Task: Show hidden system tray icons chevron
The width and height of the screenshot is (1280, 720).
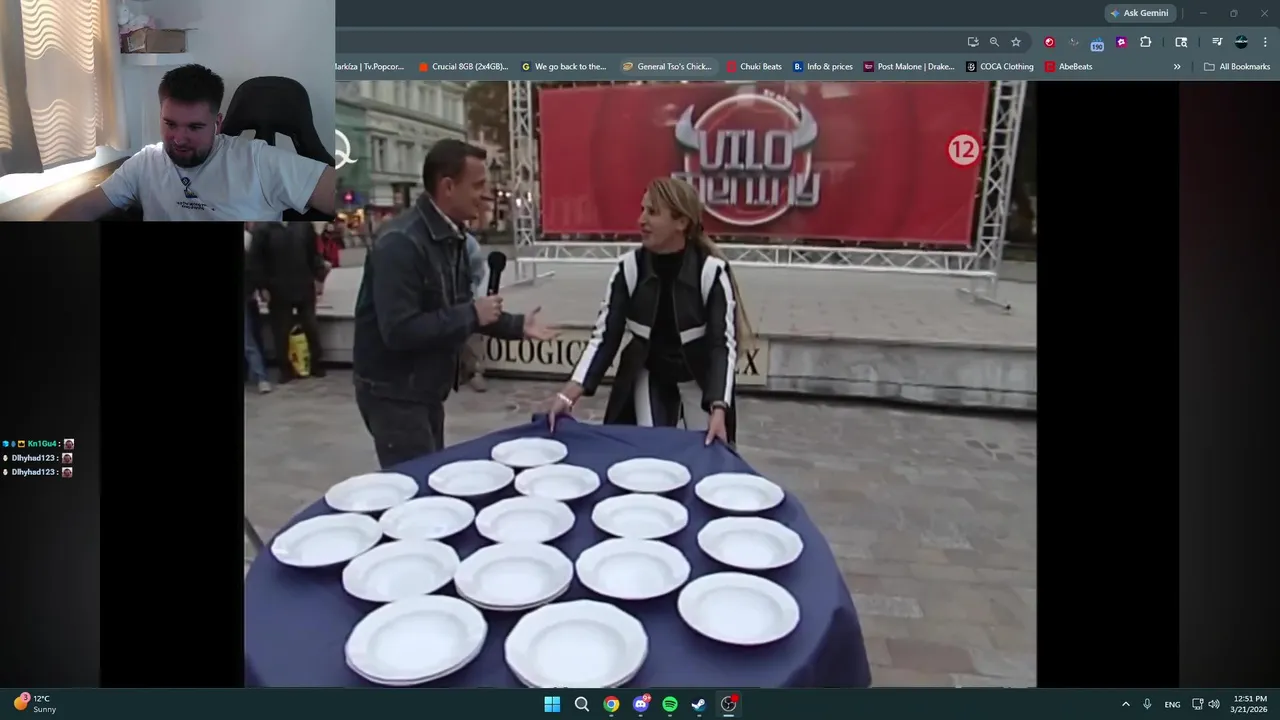Action: click(x=1125, y=704)
